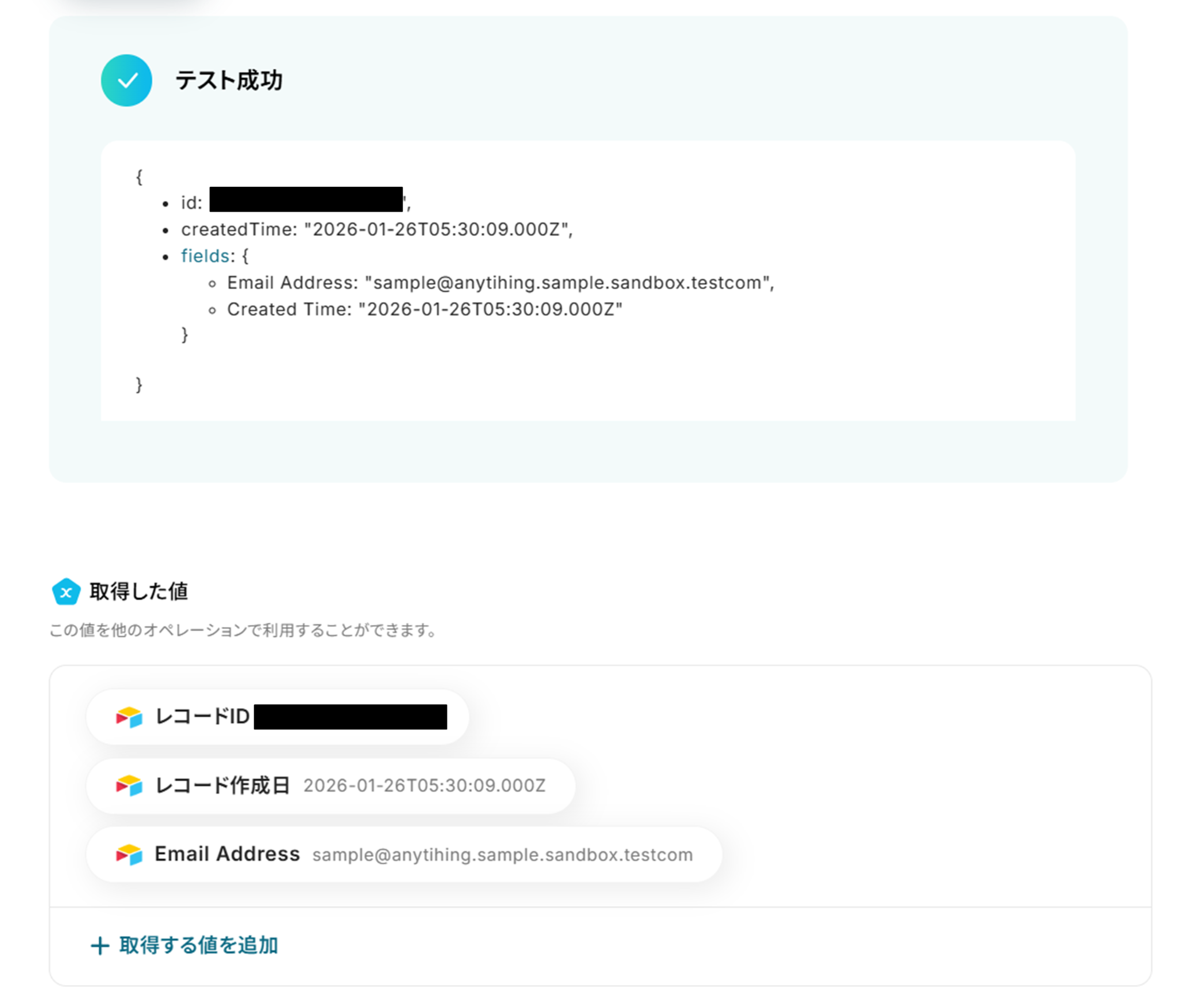Screen dimensions: 1181x1008
Task: Select the レコード作成日 value chip
Action: click(330, 785)
